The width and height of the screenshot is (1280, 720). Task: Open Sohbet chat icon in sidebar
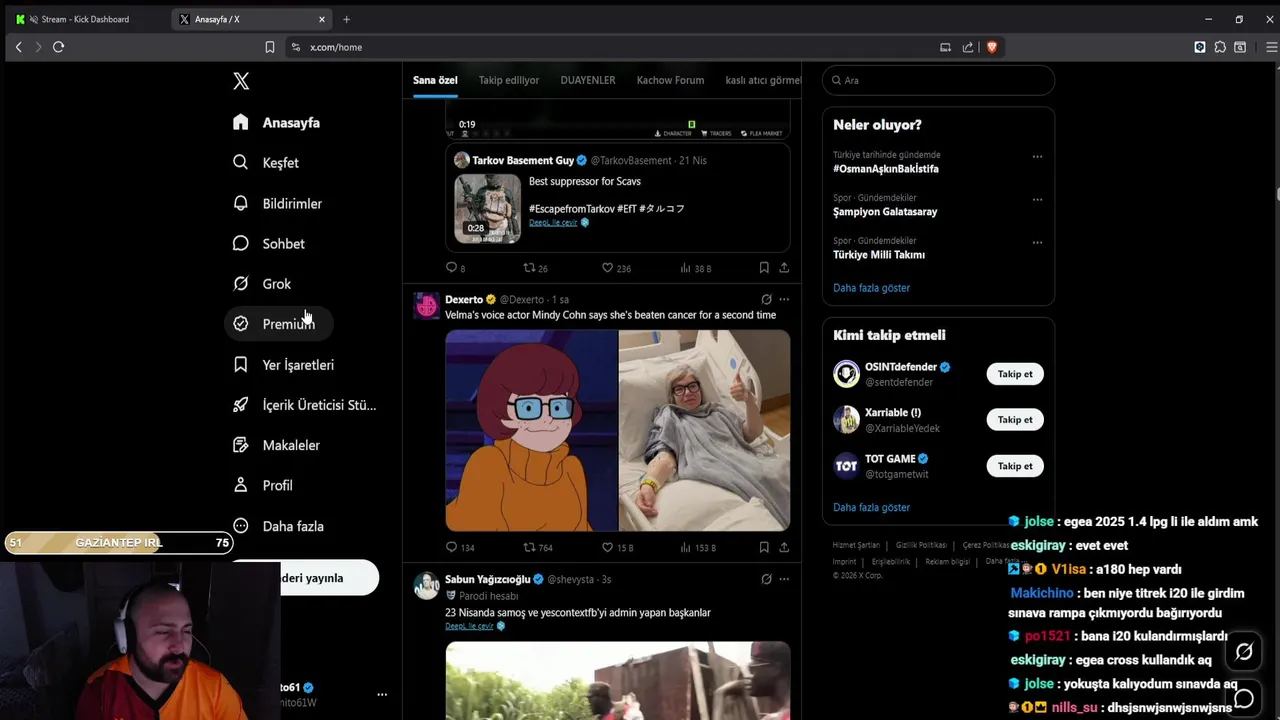[x=241, y=243]
